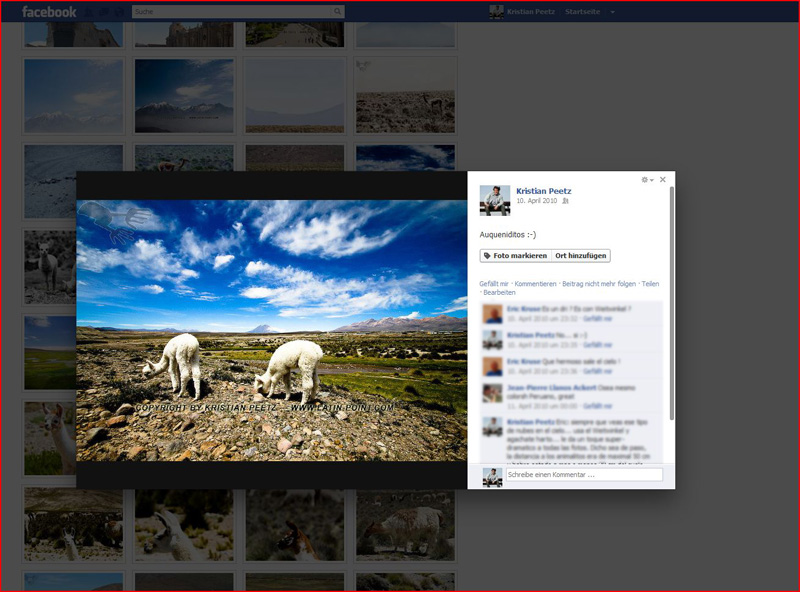This screenshot has height=592, width=800.
Task: Click Jean-Pierre Llanos Ackert comment avatar
Action: click(492, 393)
